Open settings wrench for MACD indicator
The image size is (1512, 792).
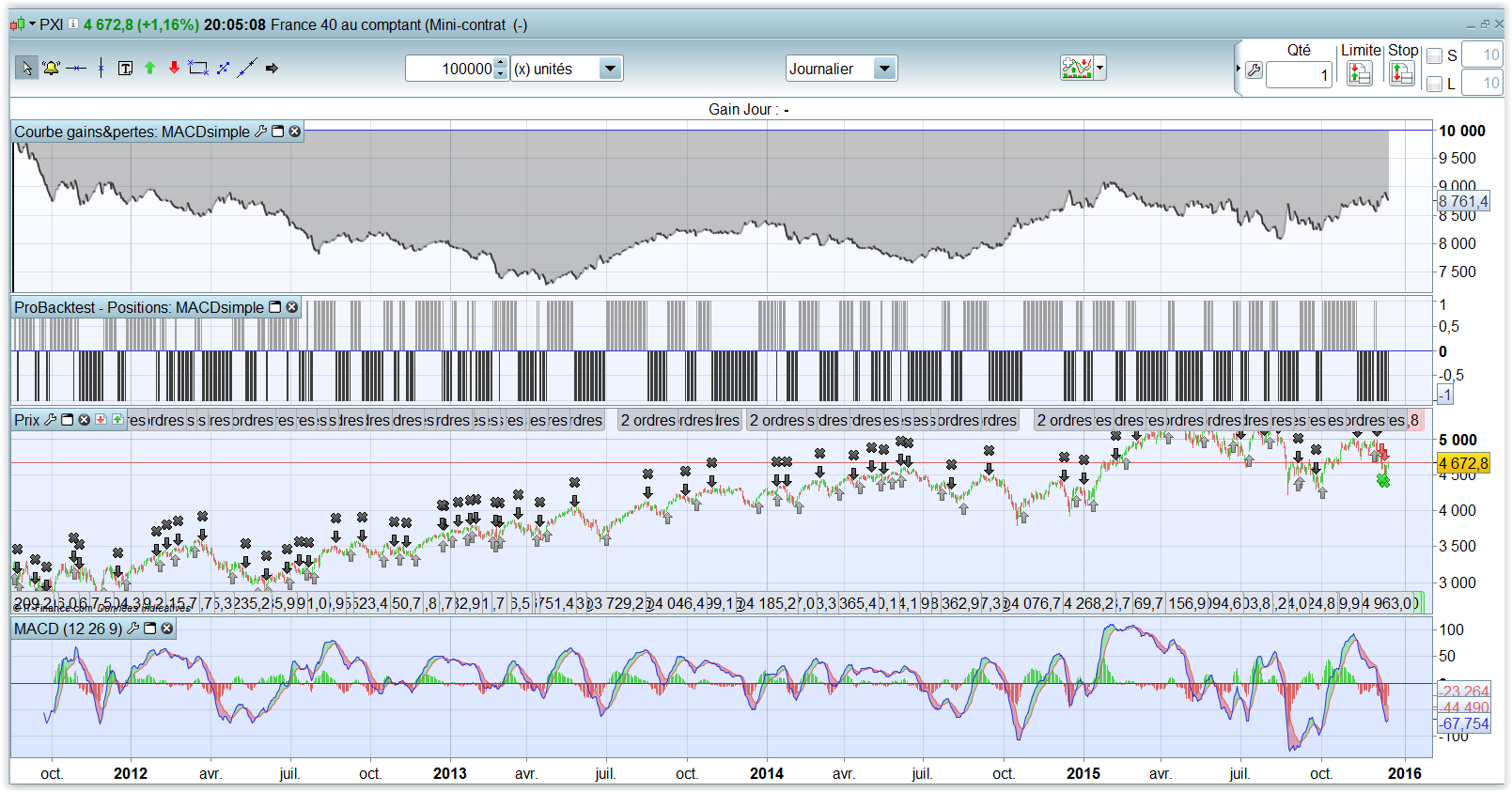tap(132, 629)
